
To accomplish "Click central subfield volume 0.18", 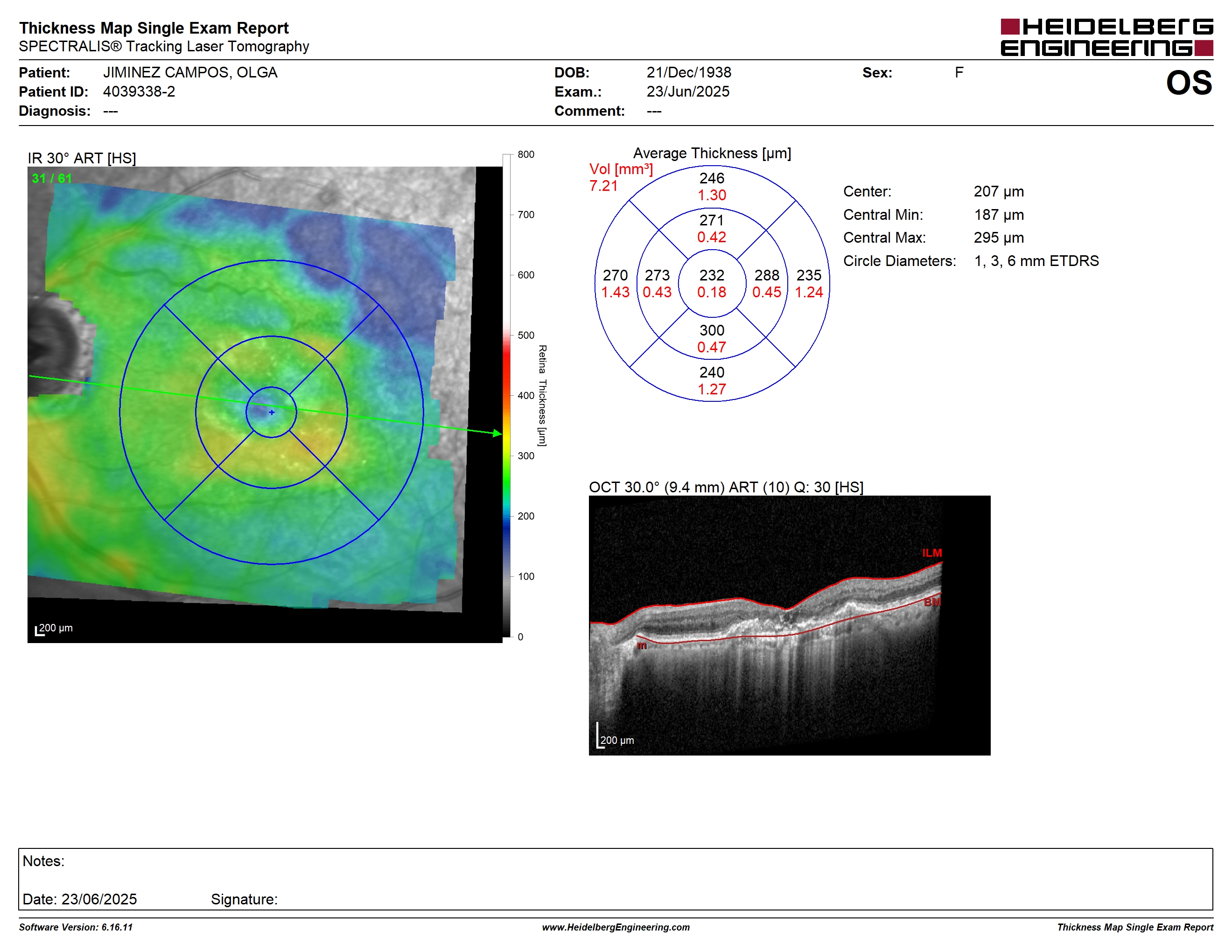I will coord(712,292).
